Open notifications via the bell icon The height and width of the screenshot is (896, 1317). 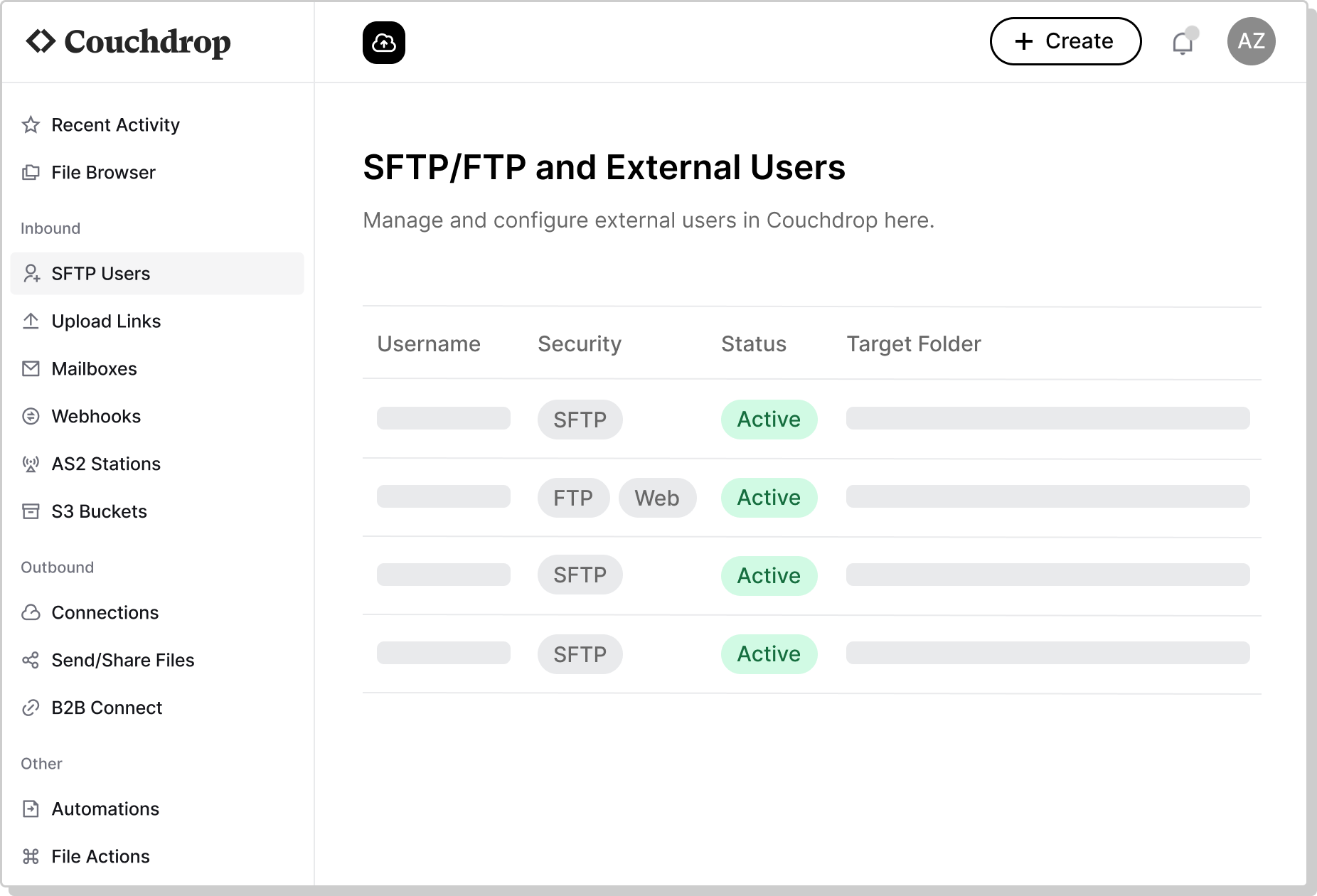click(x=1183, y=43)
